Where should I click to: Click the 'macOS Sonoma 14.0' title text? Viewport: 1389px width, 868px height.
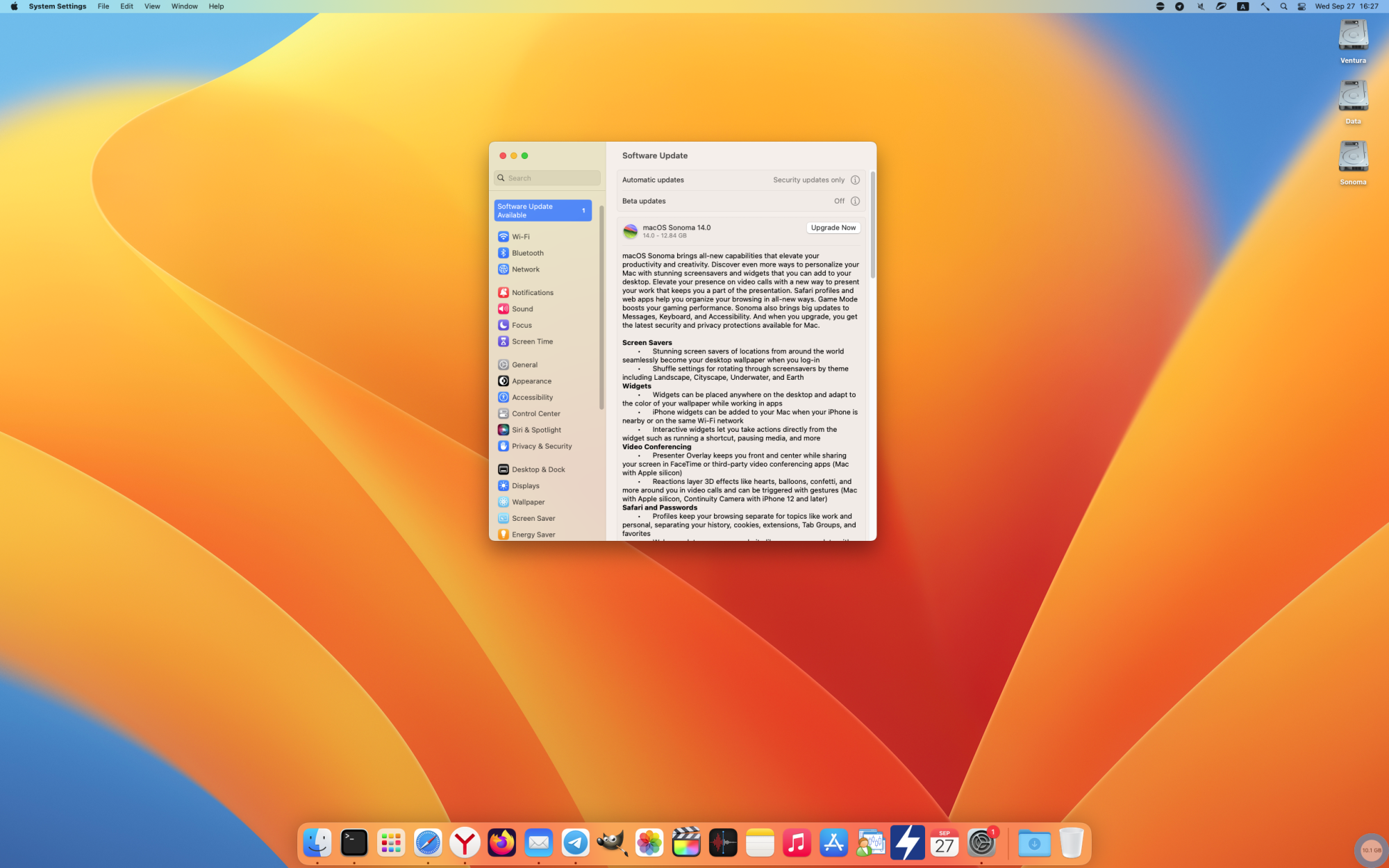click(676, 228)
